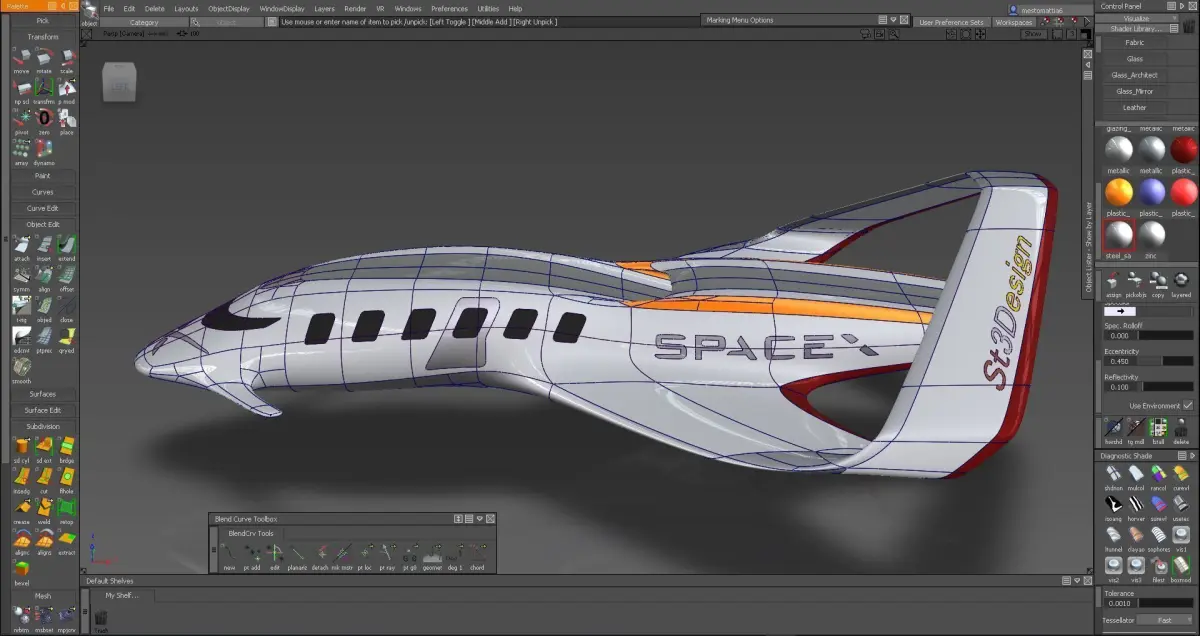The image size is (1200, 636).
Task: Click the User Preference Sets button
Action: (x=951, y=22)
